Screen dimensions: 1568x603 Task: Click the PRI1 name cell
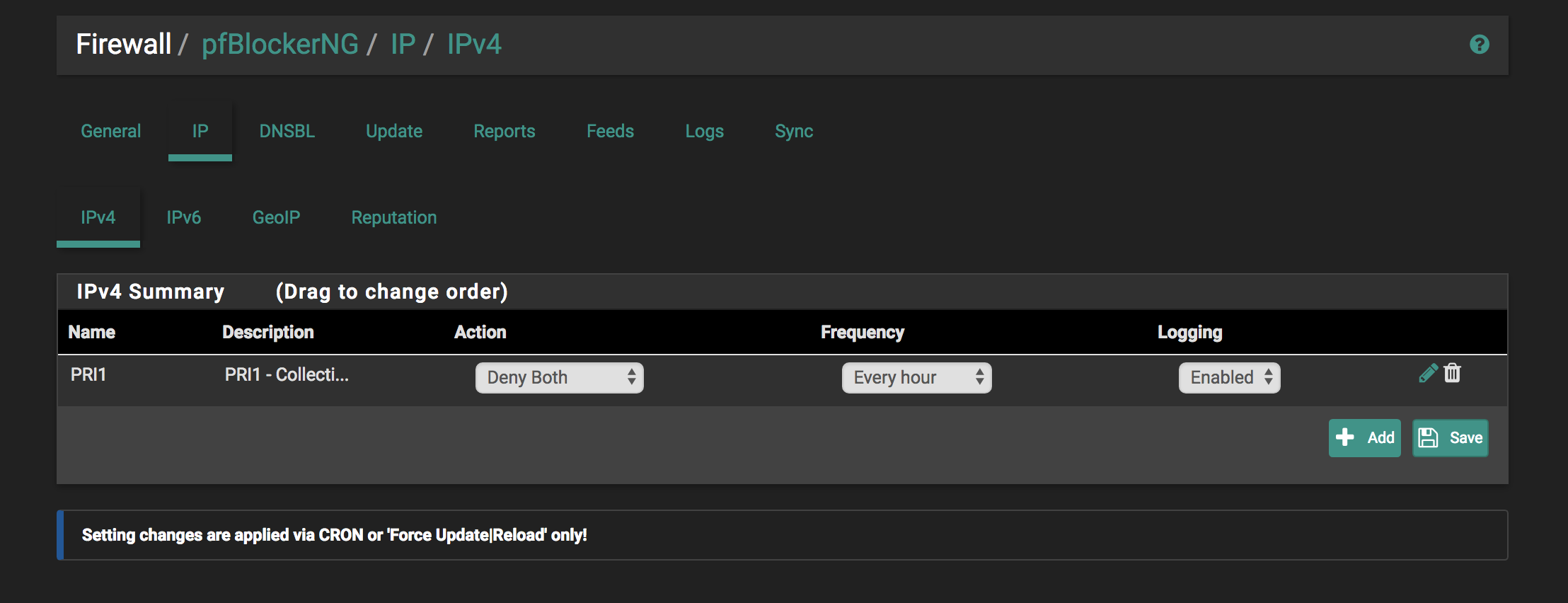(x=88, y=374)
